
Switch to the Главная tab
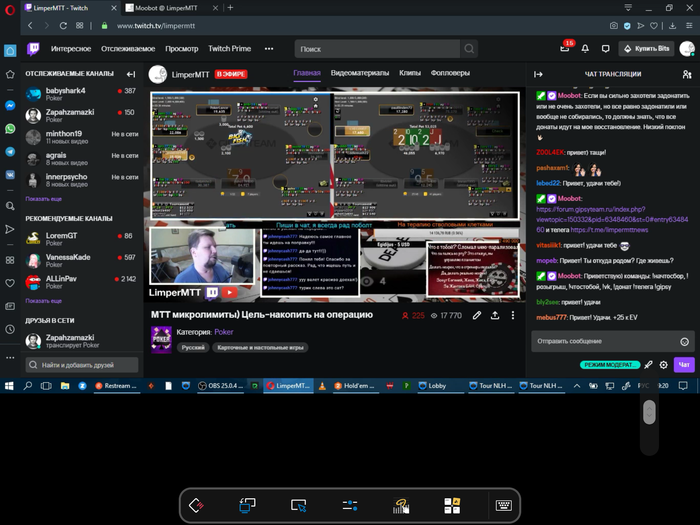[x=307, y=73]
